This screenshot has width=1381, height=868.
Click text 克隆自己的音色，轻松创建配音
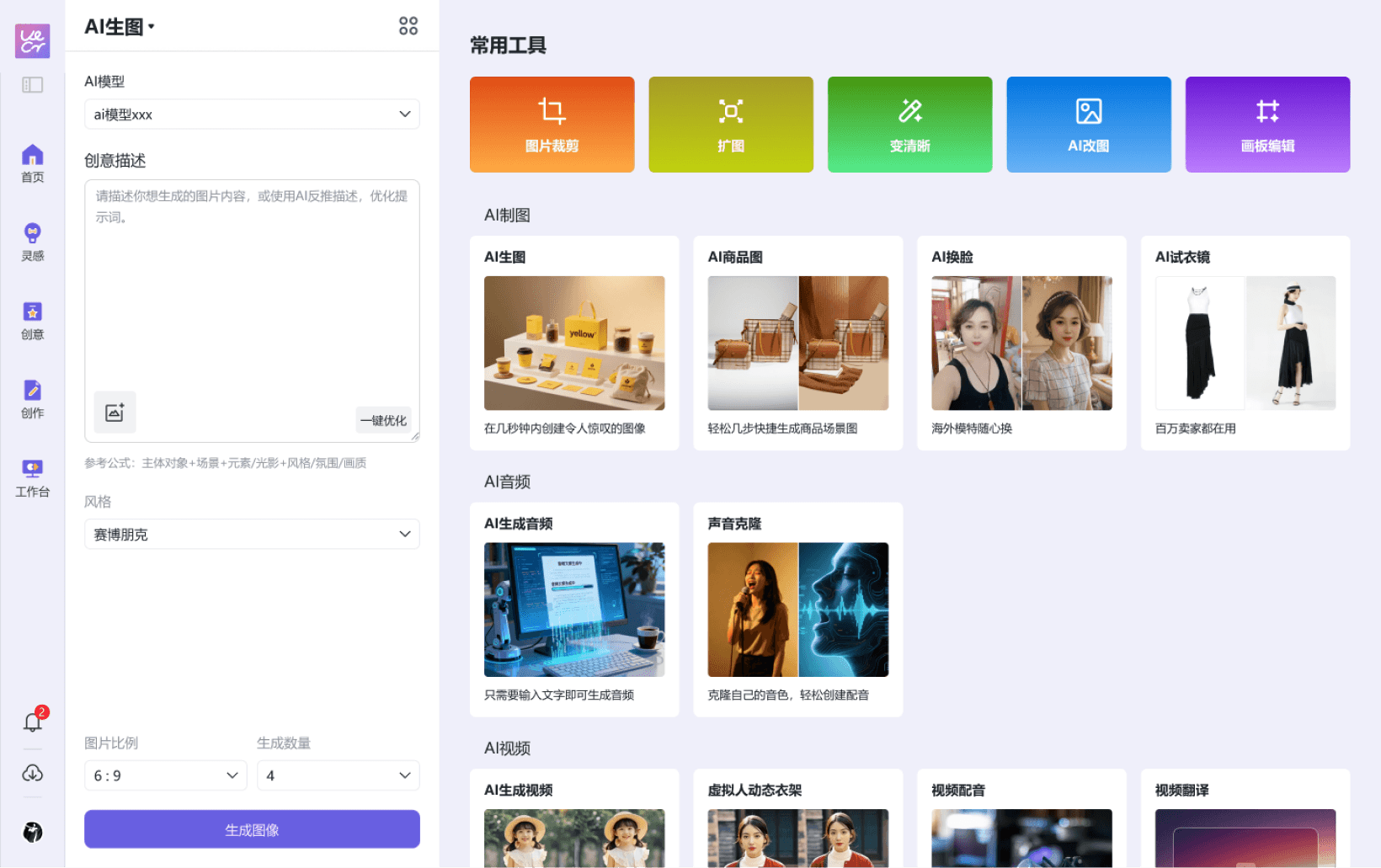pos(788,695)
